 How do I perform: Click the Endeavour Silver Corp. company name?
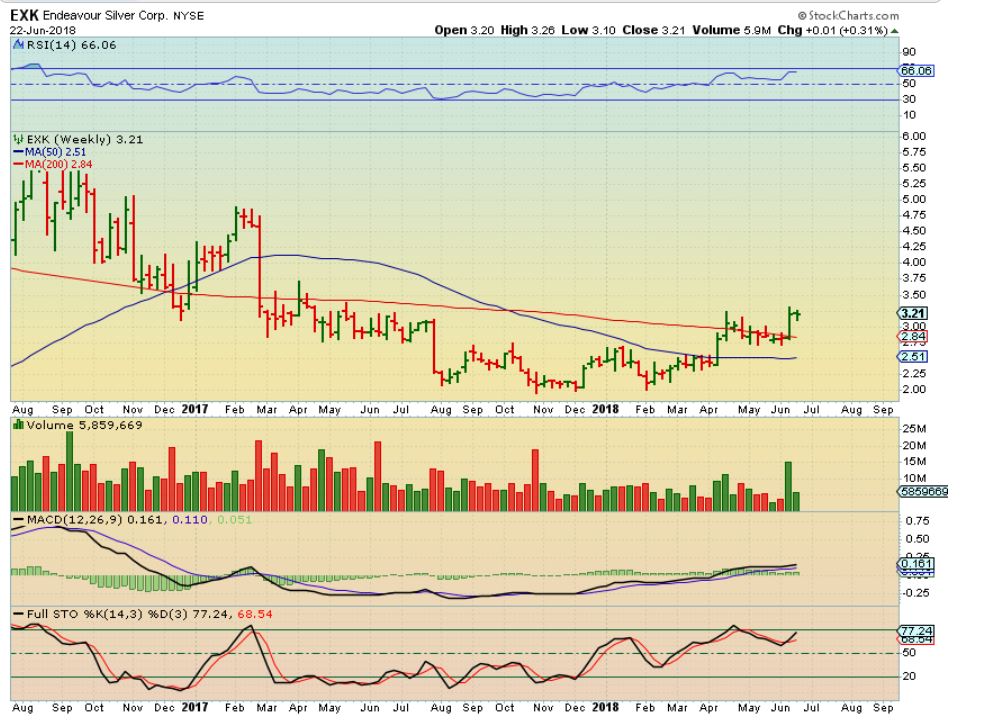tap(105, 15)
